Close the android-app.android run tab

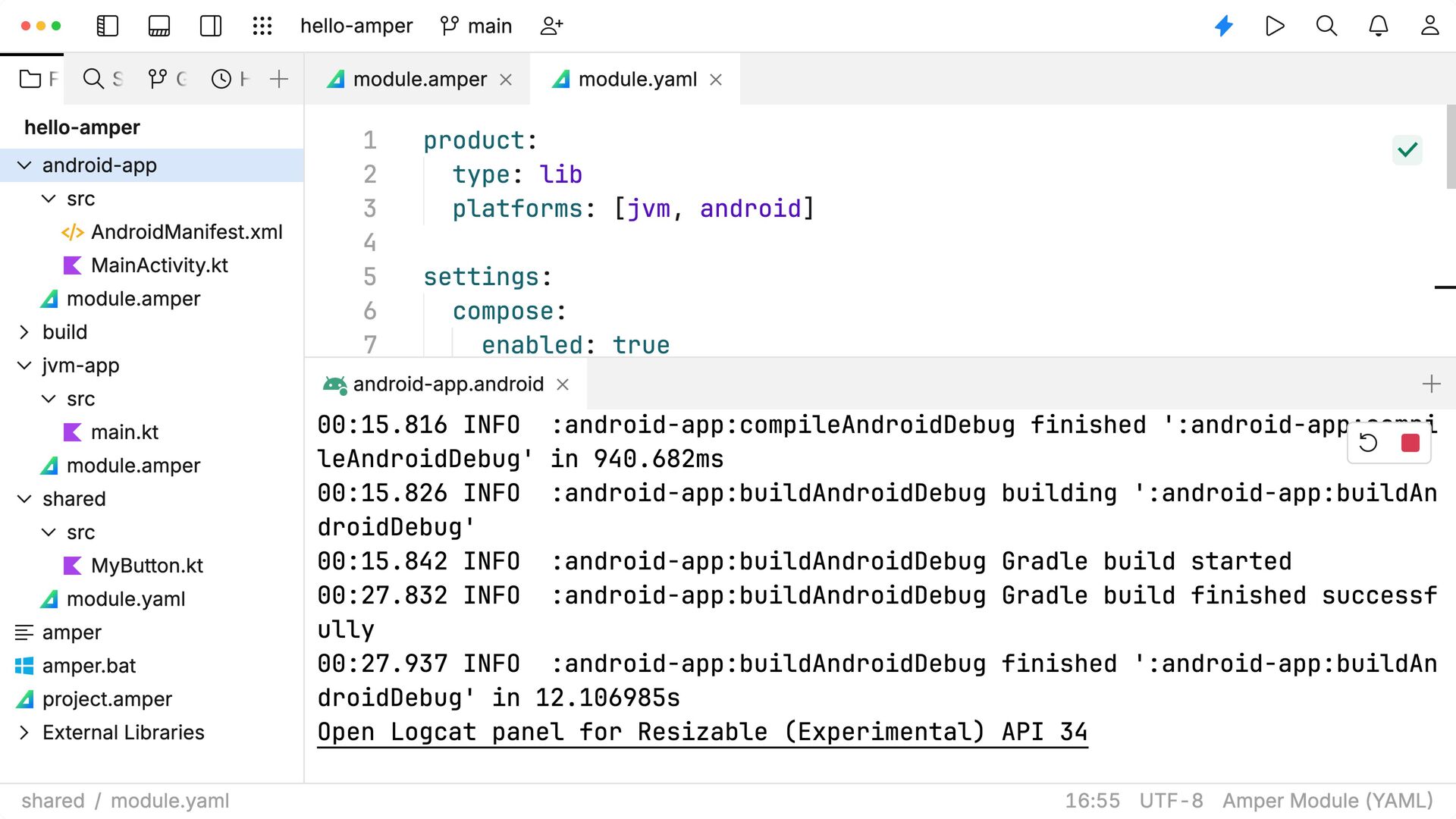(x=563, y=384)
